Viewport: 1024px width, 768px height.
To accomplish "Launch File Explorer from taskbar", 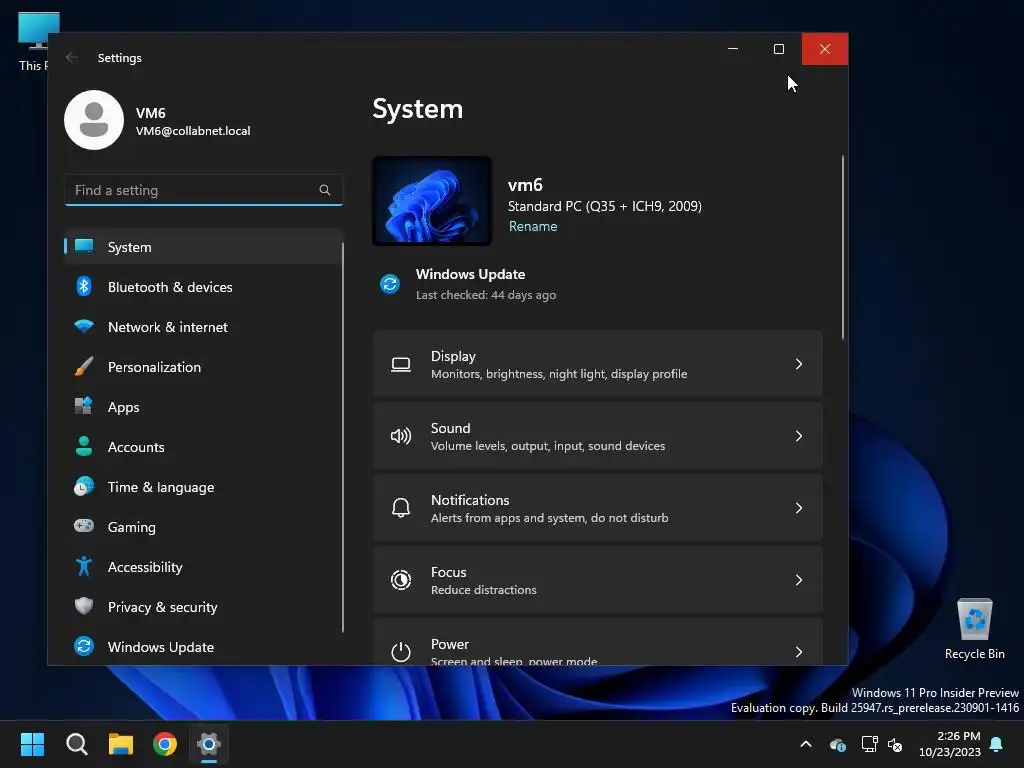I will [121, 744].
